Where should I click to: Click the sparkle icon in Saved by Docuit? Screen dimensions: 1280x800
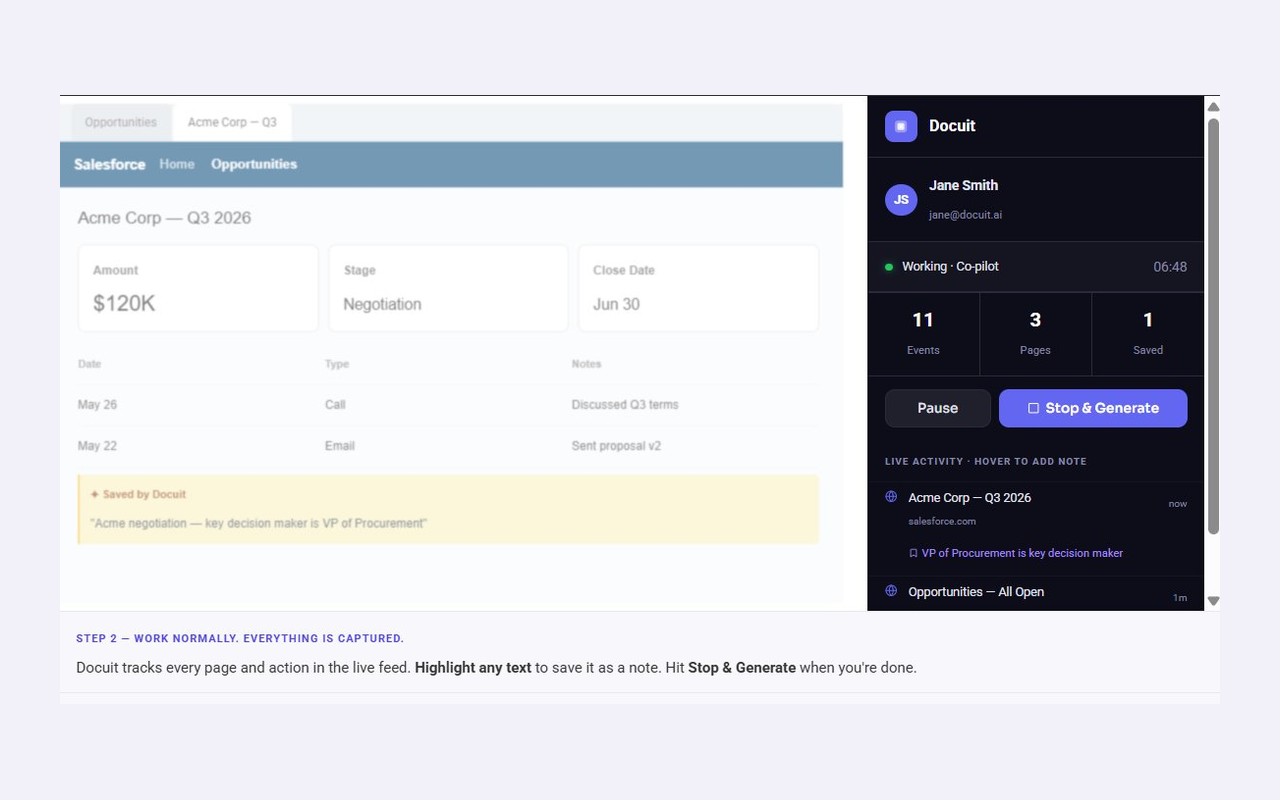tap(95, 494)
